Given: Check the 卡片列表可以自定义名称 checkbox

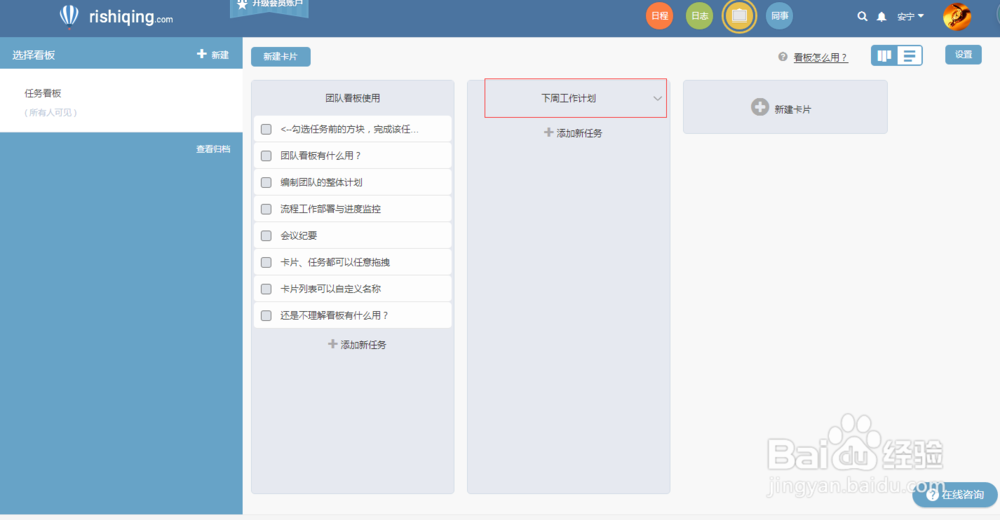Looking at the screenshot, I should click(267, 289).
